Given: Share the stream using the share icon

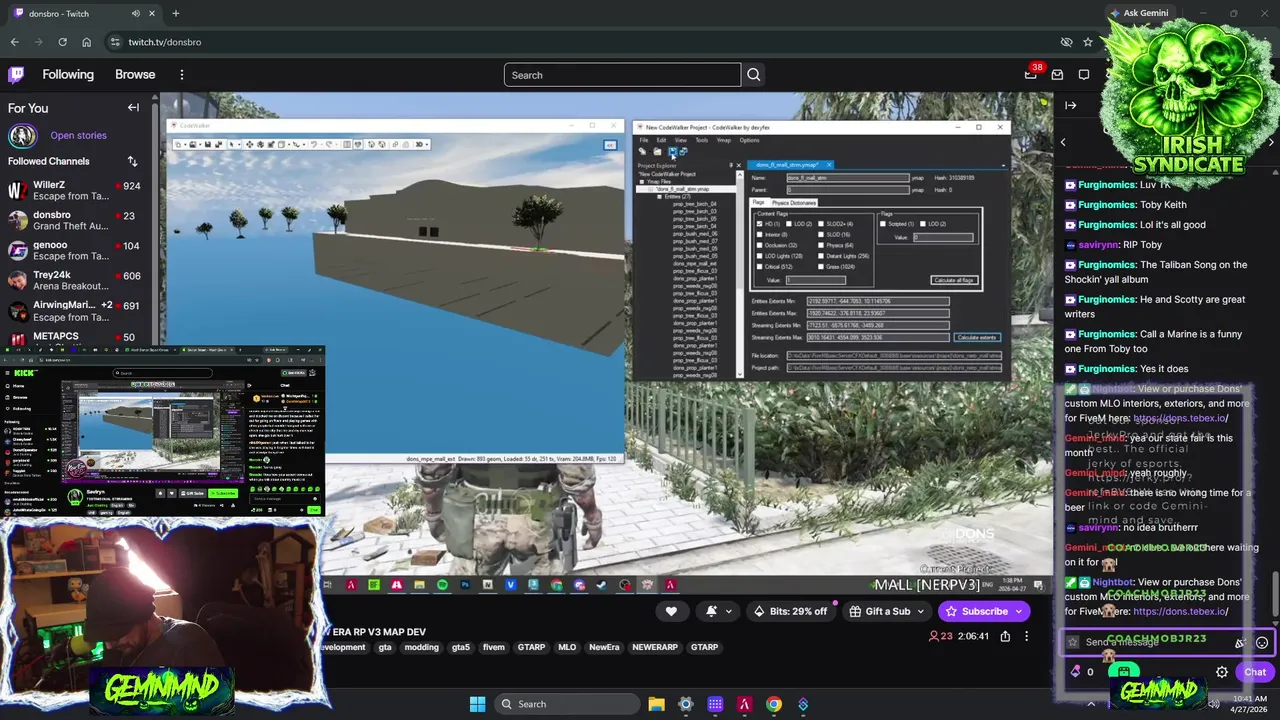Looking at the screenshot, I should 1005,636.
